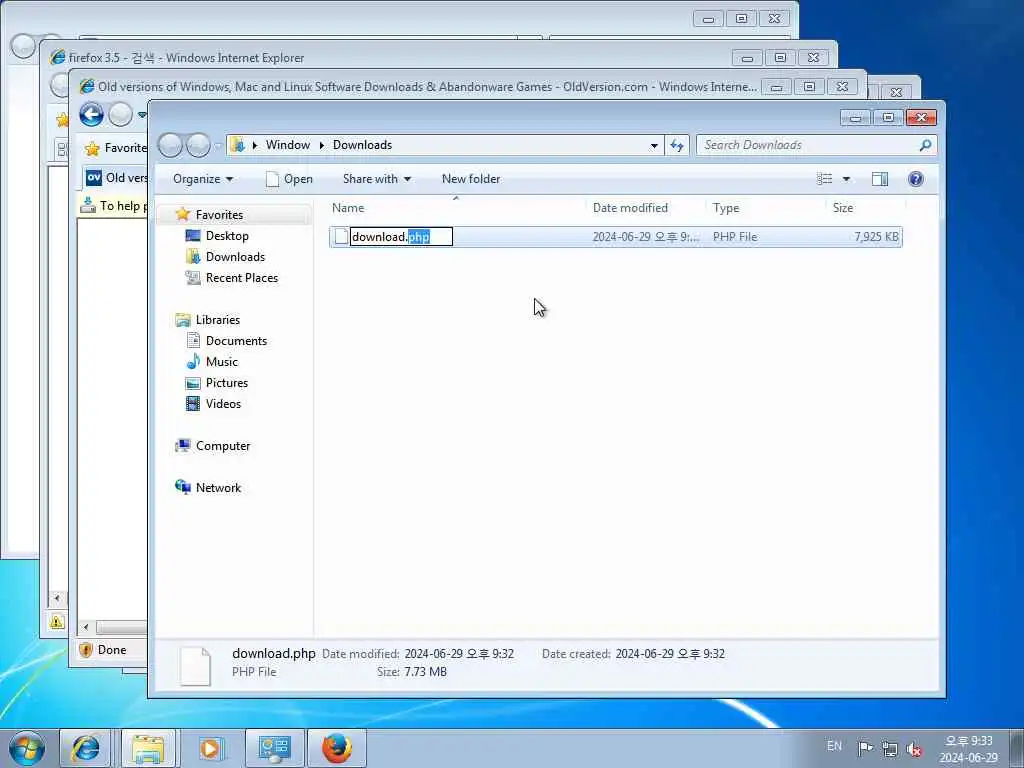Refresh the Downloads folder view
The width and height of the screenshot is (1024, 768).
(x=677, y=145)
